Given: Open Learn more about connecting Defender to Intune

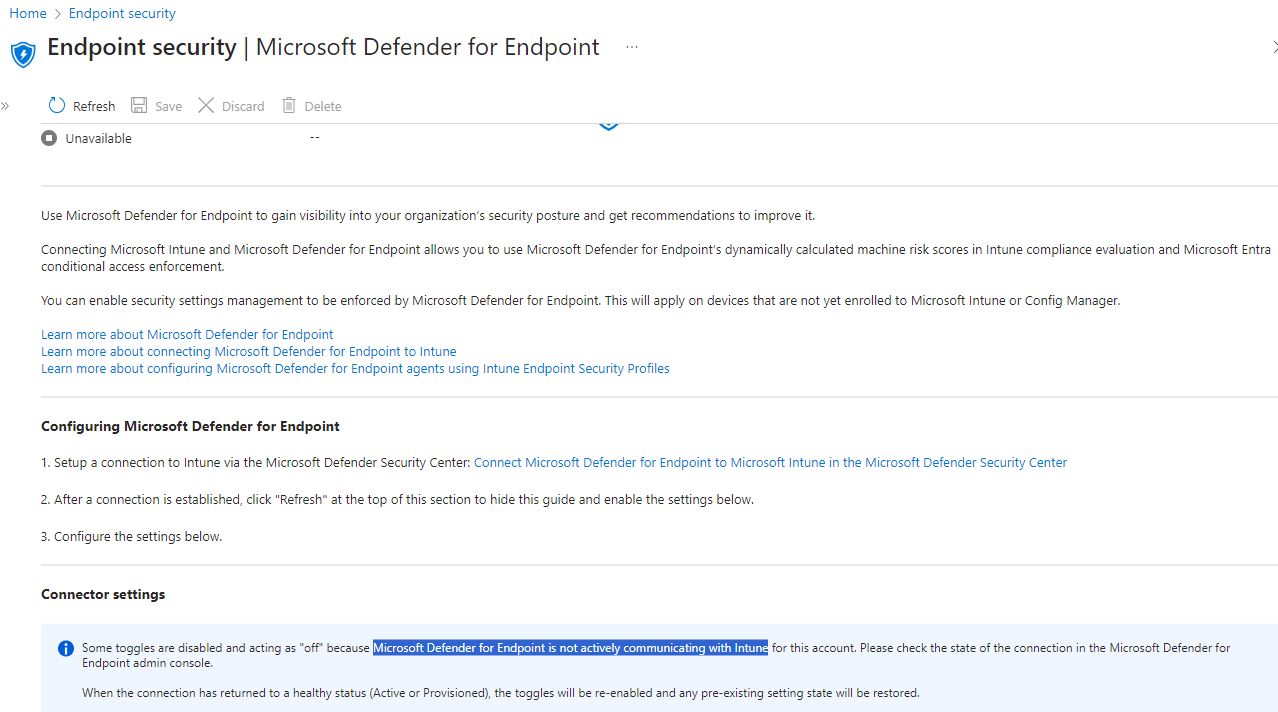Looking at the screenshot, I should (x=249, y=351).
